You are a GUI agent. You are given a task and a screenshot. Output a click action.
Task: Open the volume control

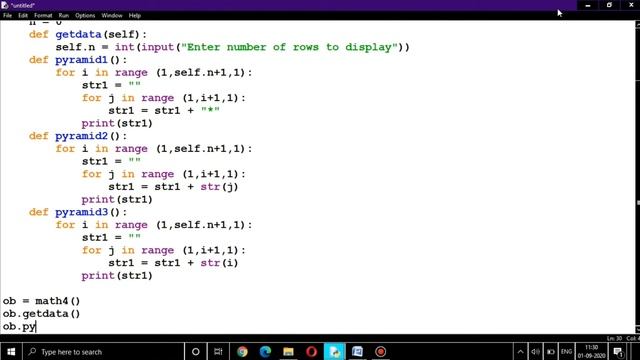coord(535,351)
